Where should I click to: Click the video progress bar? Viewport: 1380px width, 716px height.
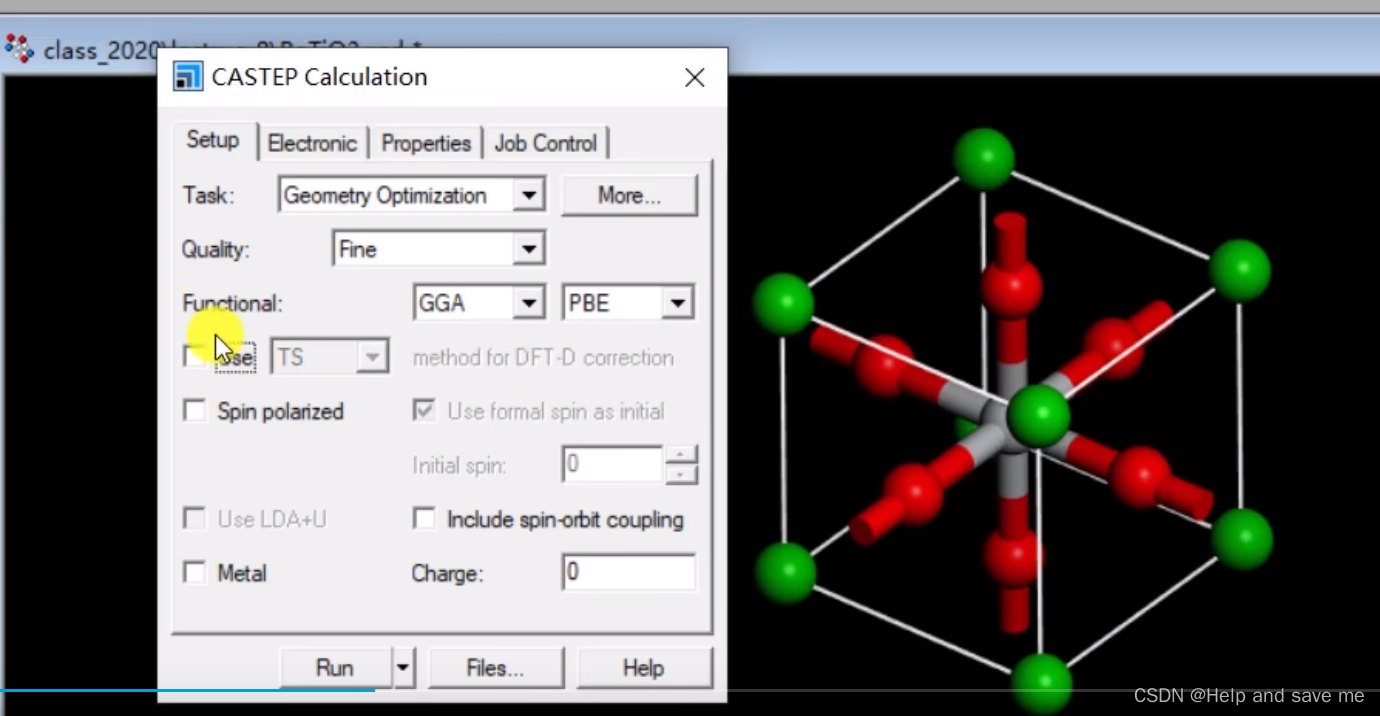690,690
